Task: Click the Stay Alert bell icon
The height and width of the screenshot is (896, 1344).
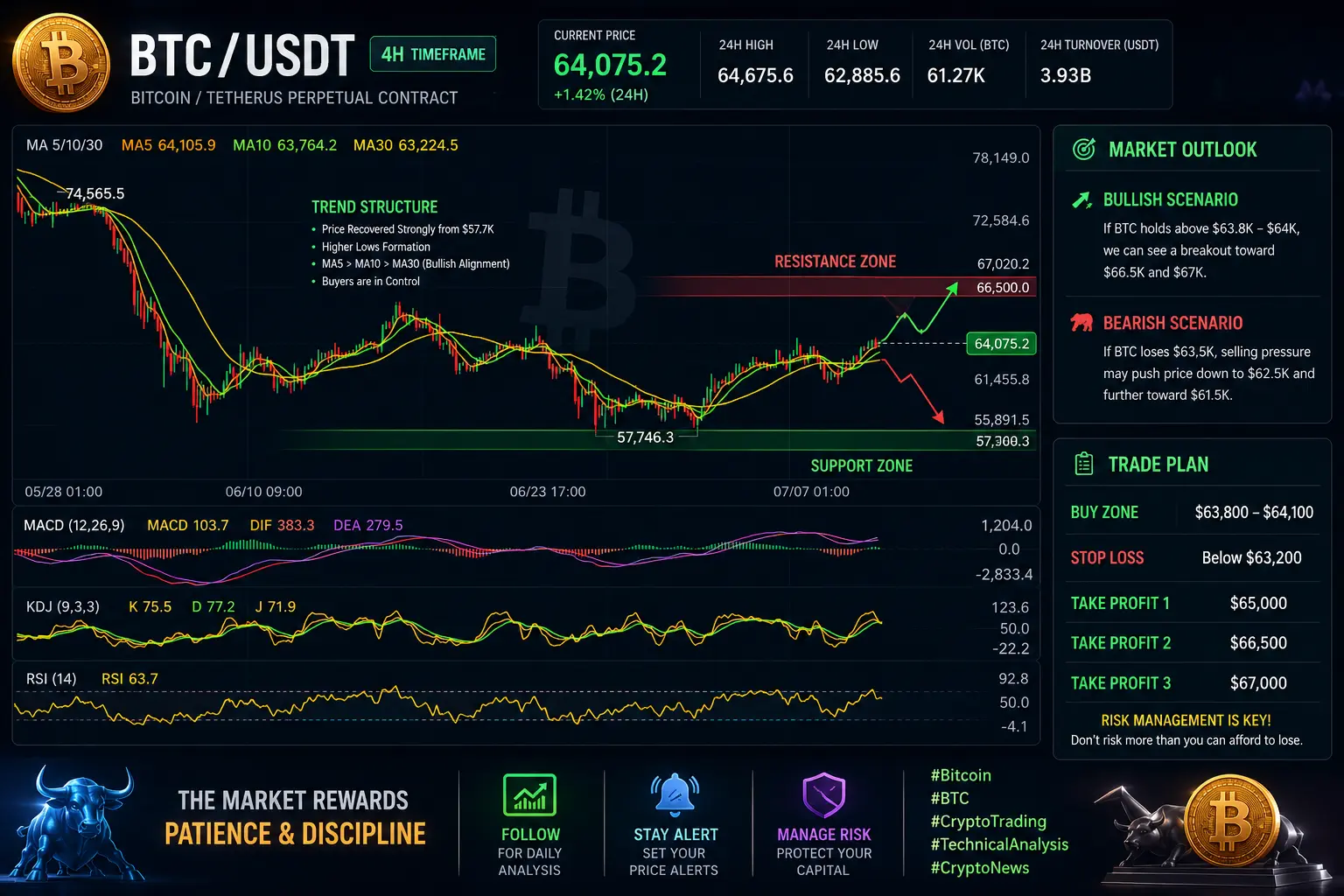Action: point(675,795)
